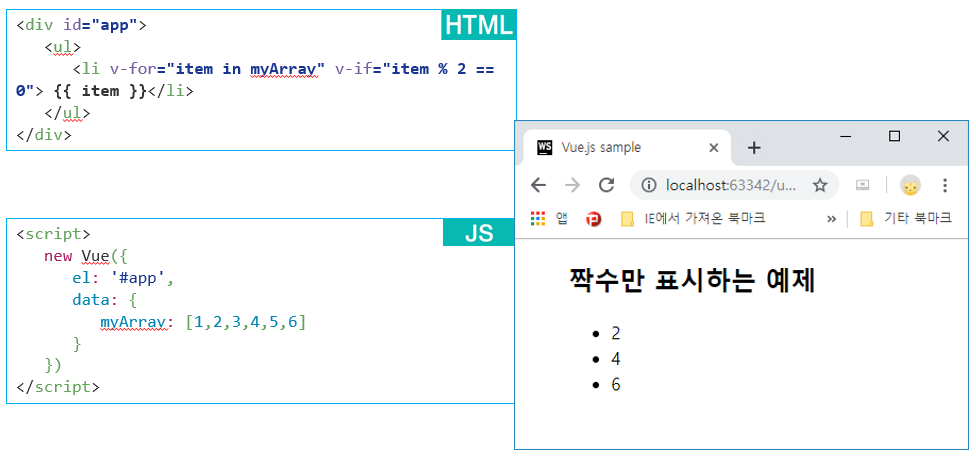
Task: Click list item 6 on the page
Action: [616, 385]
